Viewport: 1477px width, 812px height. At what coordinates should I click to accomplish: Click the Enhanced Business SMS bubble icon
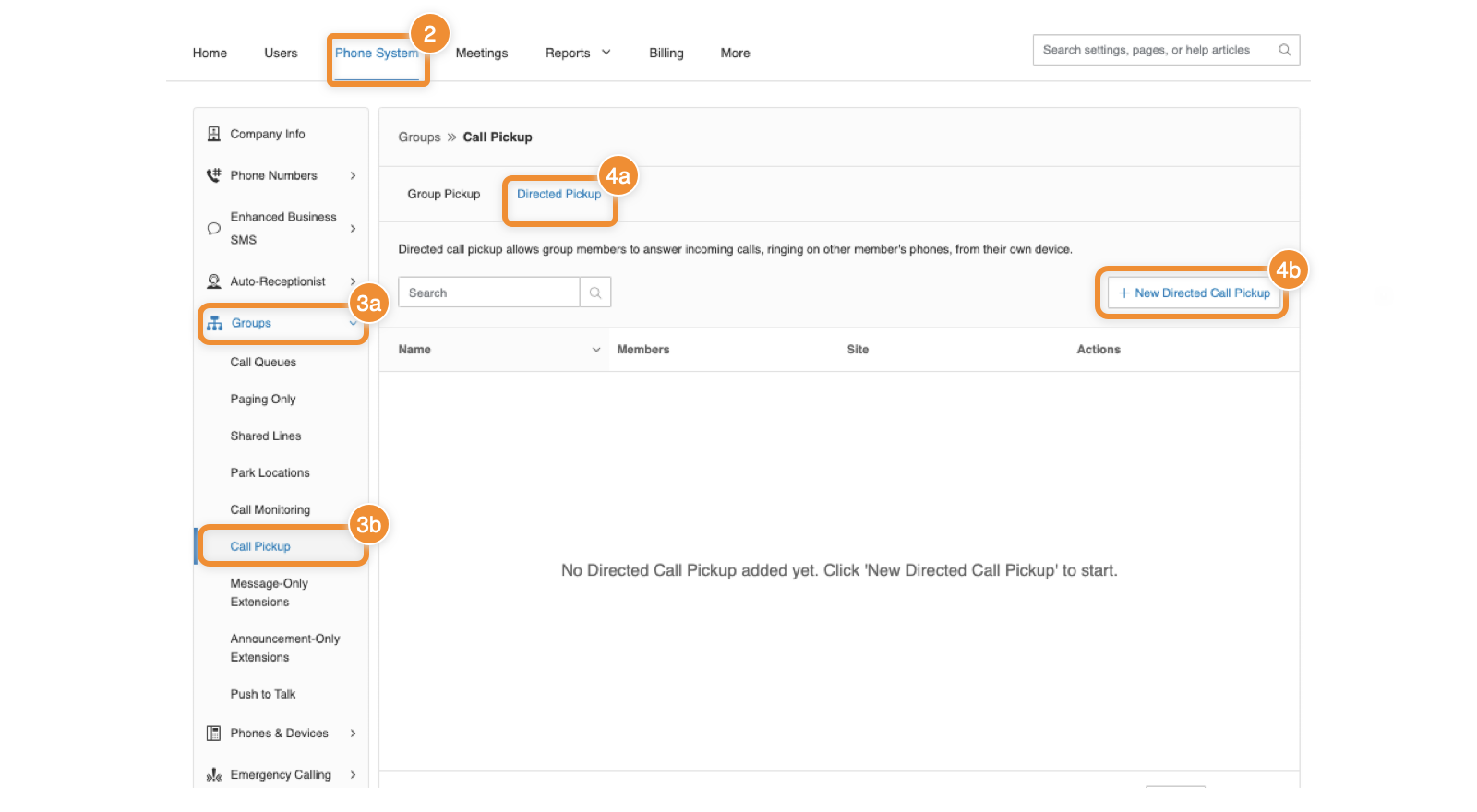pos(213,228)
